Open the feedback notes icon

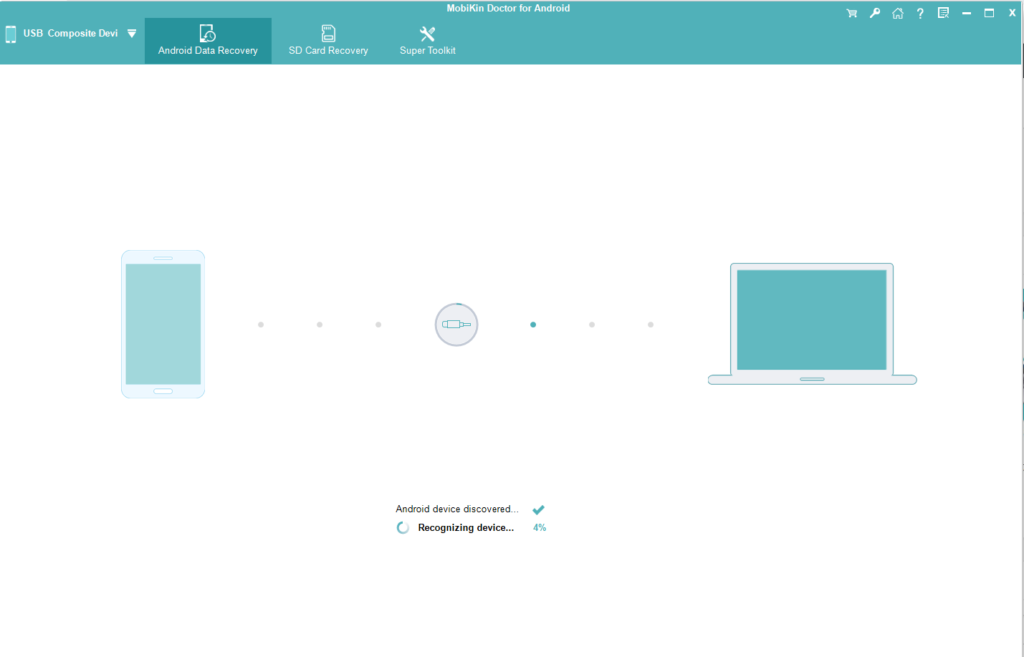pyautogui.click(x=943, y=13)
